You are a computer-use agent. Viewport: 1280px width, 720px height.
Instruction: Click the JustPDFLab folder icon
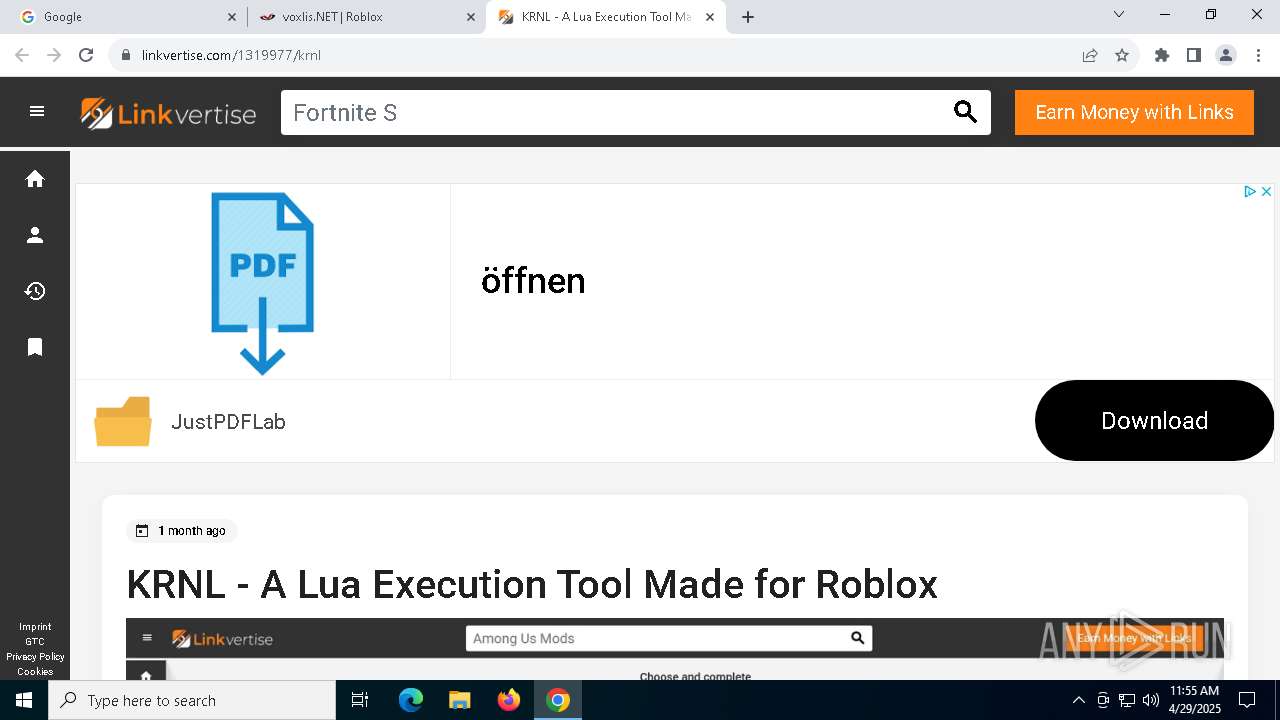(123, 421)
